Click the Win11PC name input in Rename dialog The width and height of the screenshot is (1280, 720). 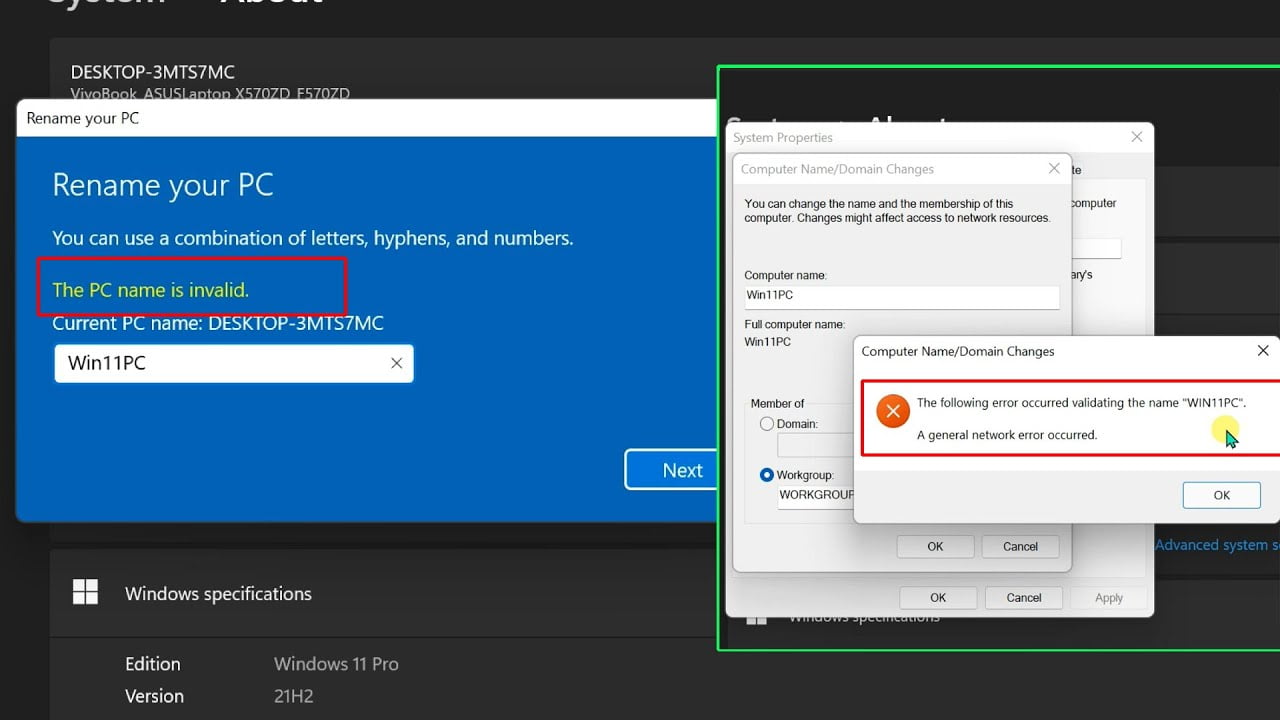233,364
